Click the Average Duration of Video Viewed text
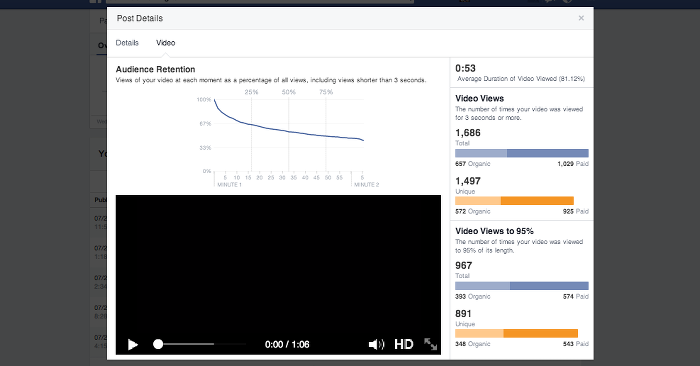This screenshot has height=366, width=700. click(x=521, y=79)
